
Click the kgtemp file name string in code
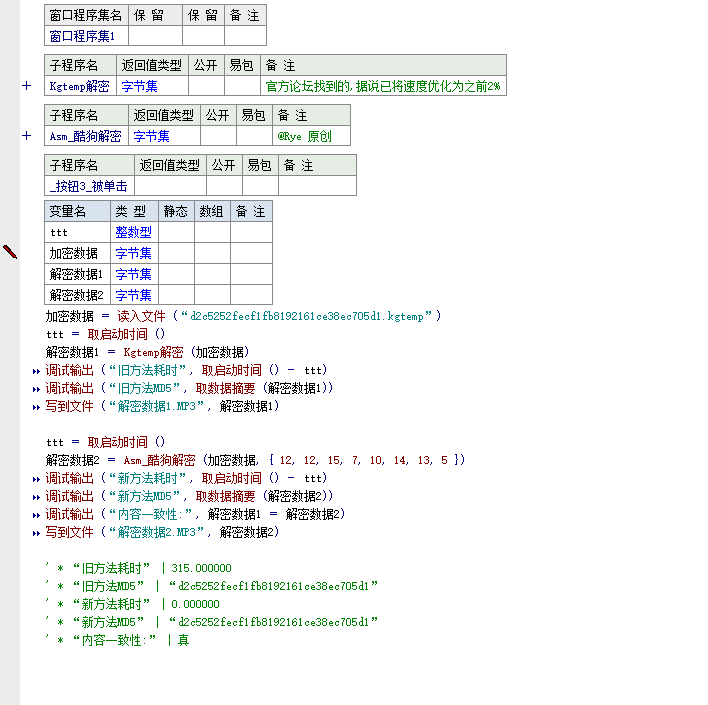coord(307,316)
